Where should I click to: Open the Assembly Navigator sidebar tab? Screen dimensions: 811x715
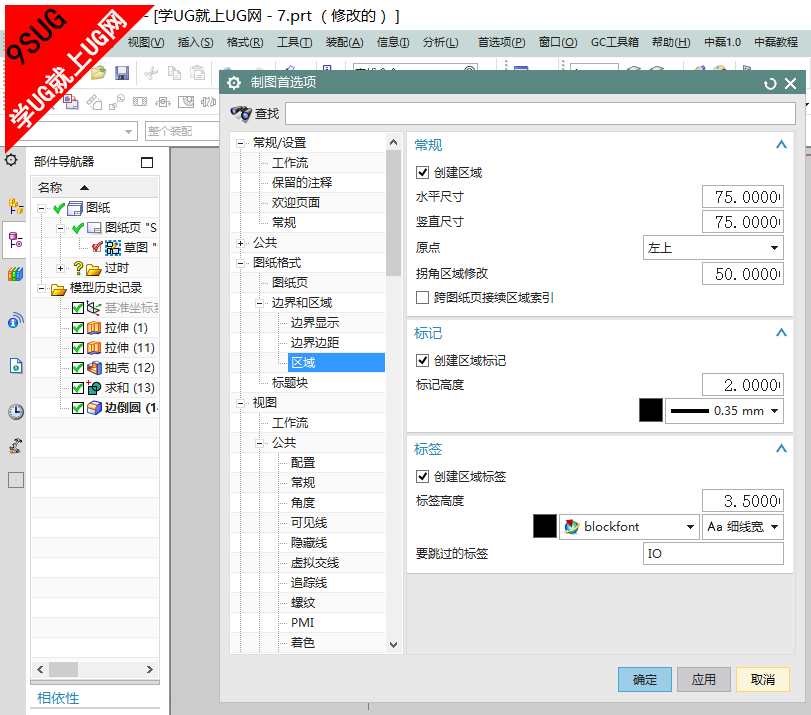[x=16, y=206]
